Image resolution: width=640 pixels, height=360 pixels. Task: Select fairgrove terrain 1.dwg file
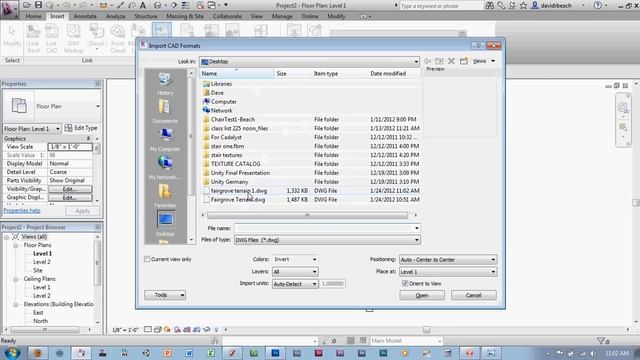pos(239,191)
